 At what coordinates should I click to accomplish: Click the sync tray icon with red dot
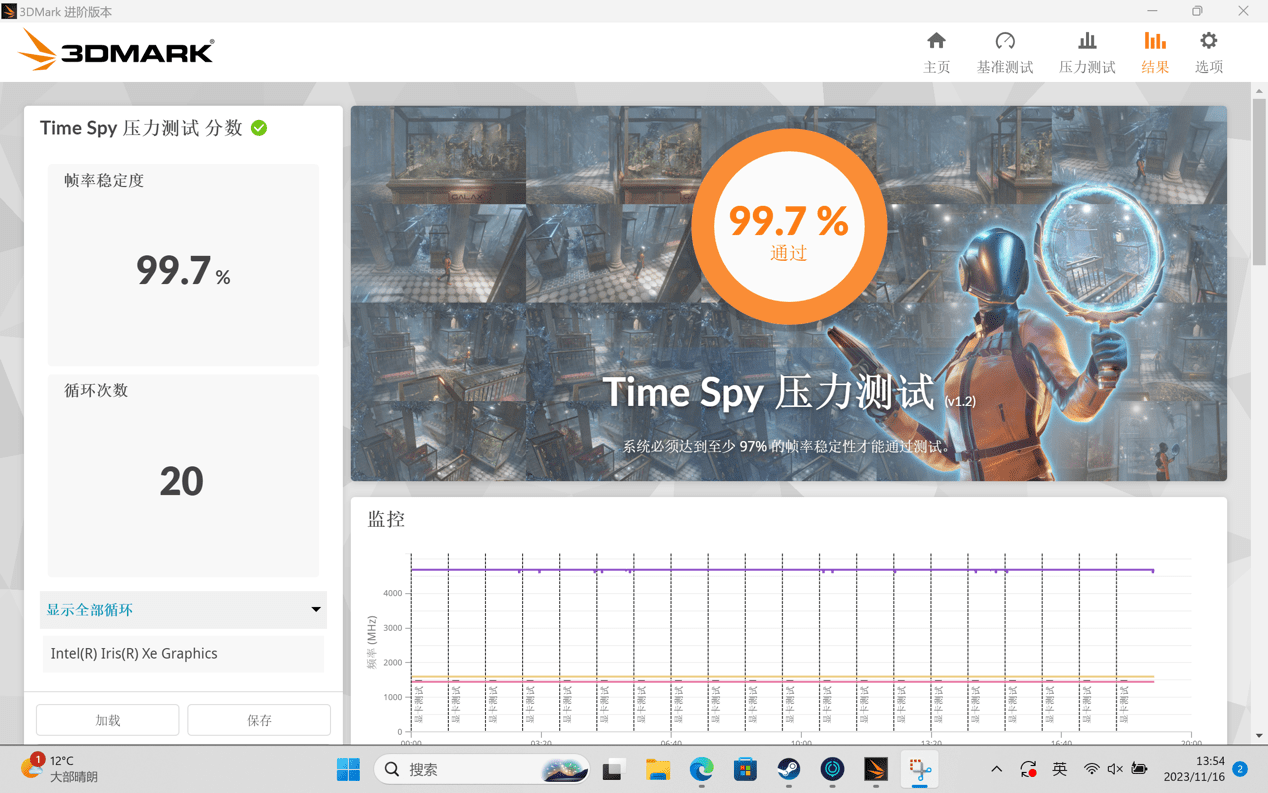(1028, 769)
